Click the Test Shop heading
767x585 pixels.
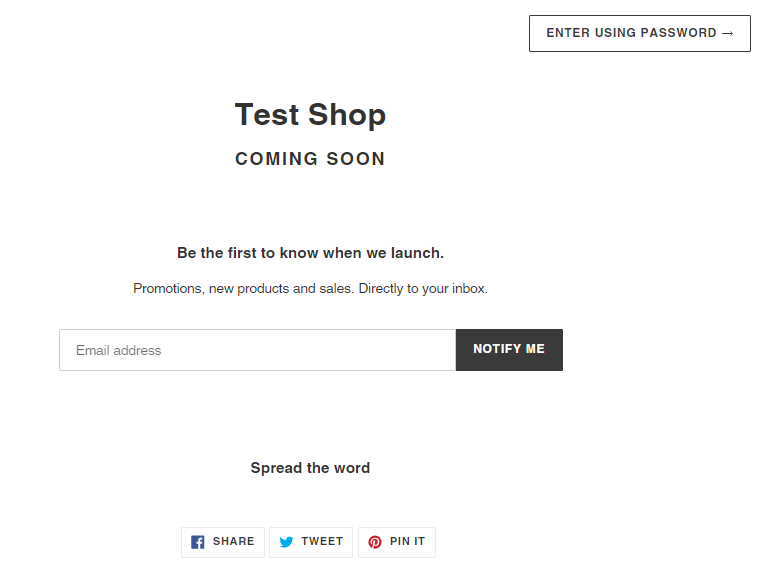[x=310, y=114]
